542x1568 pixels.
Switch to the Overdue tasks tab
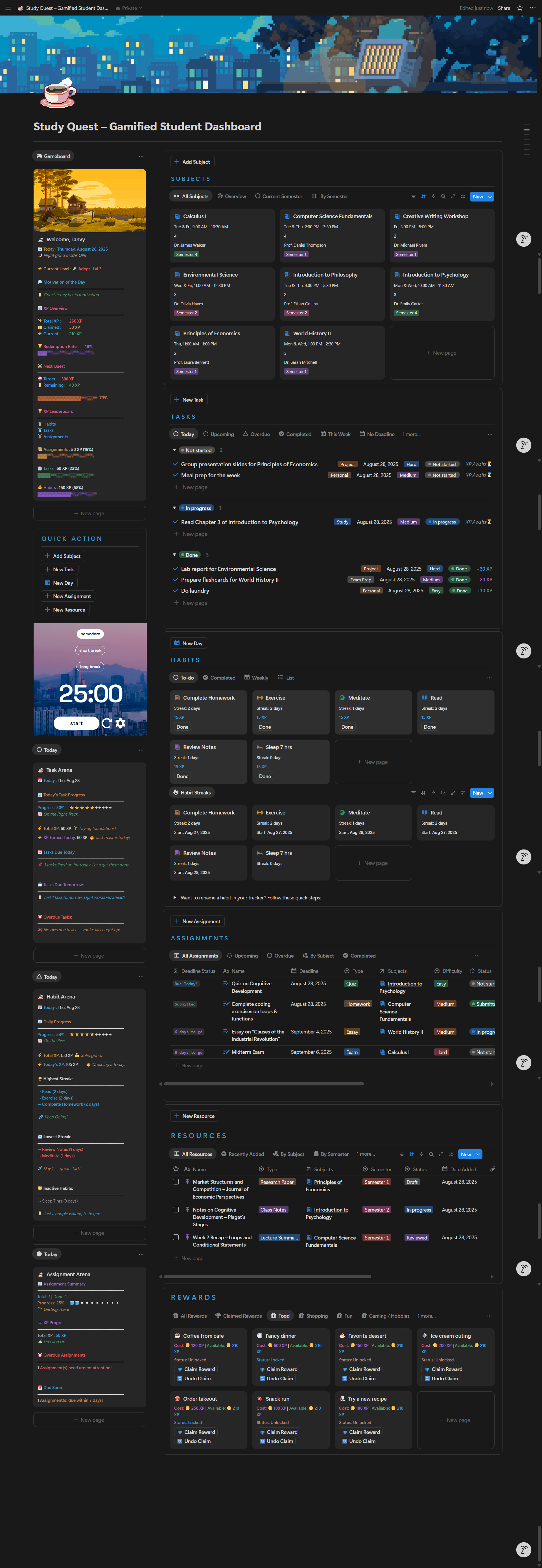[256, 435]
